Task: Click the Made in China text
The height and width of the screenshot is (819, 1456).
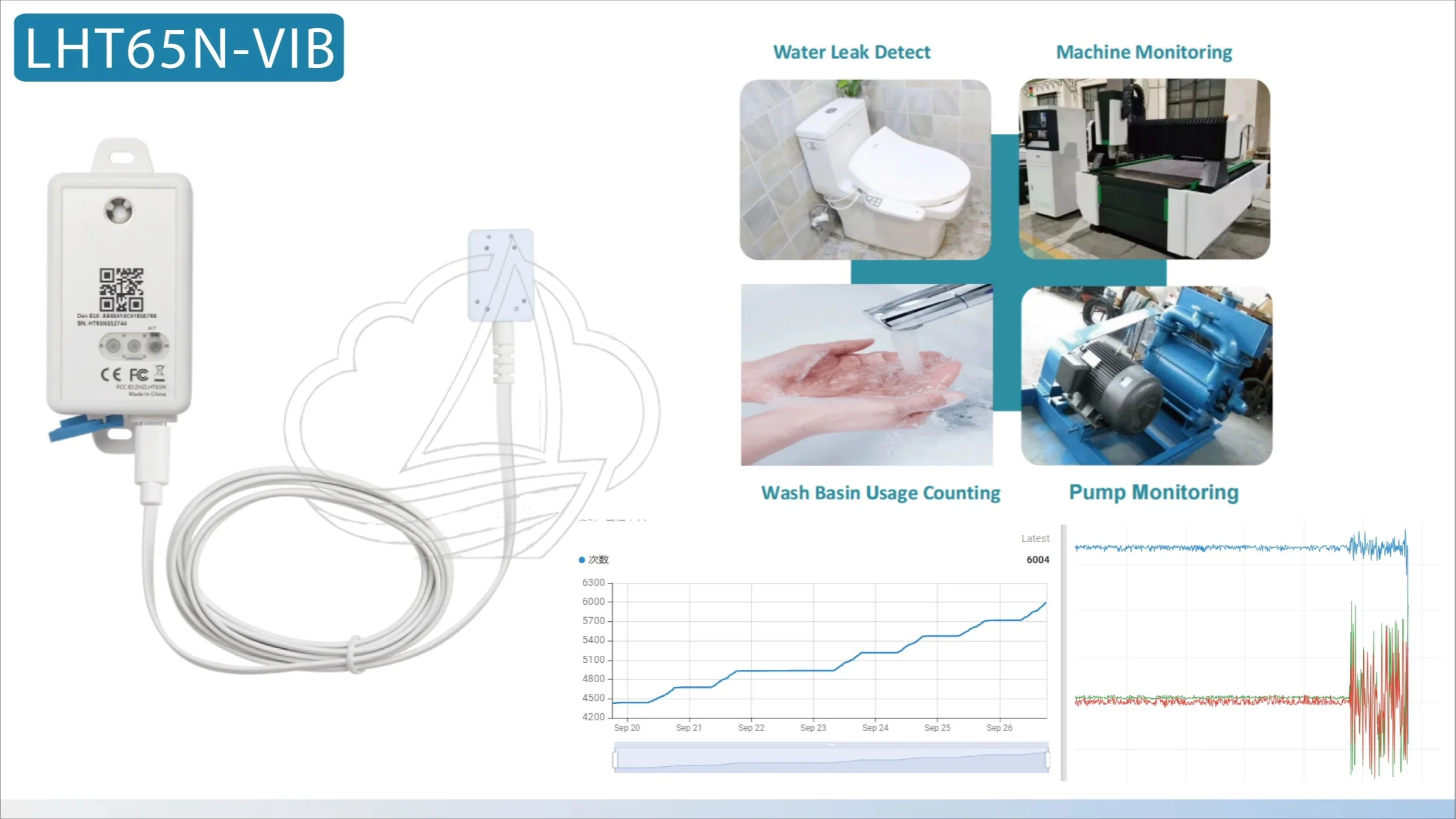Action: pyautogui.click(x=147, y=395)
